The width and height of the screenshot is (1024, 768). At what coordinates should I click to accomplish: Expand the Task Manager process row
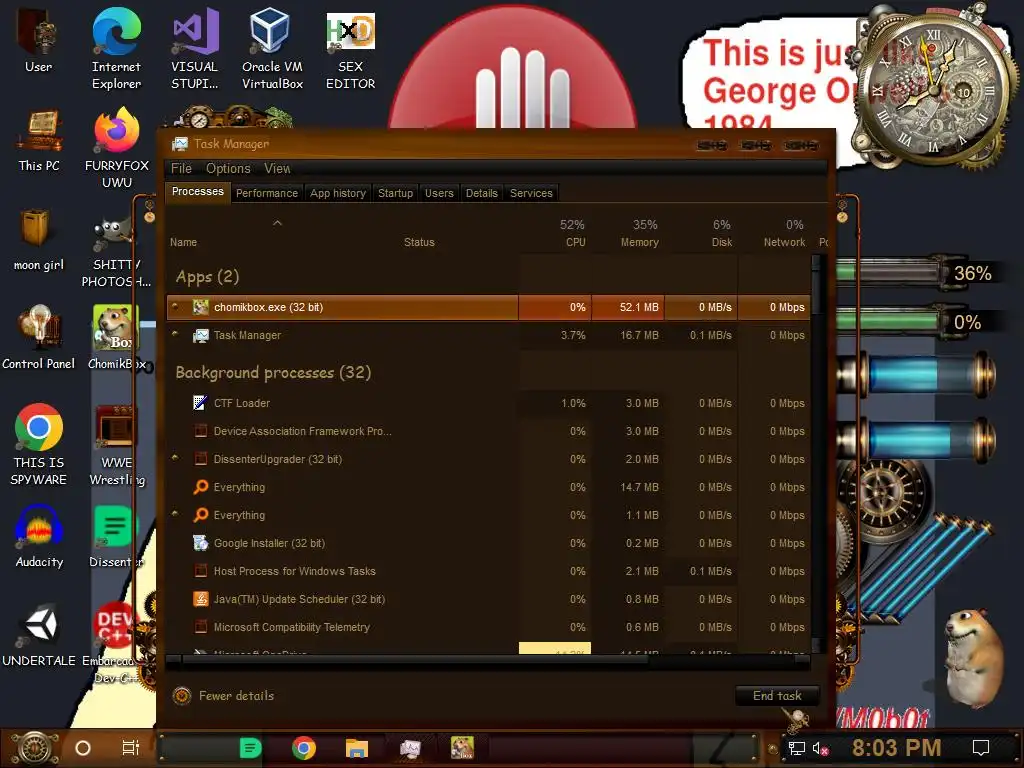tap(175, 334)
